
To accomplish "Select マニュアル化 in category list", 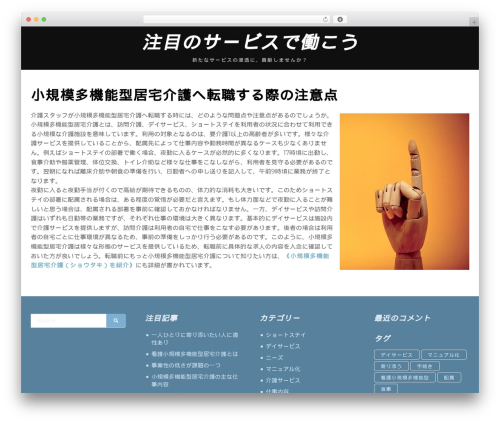I will [x=283, y=369].
